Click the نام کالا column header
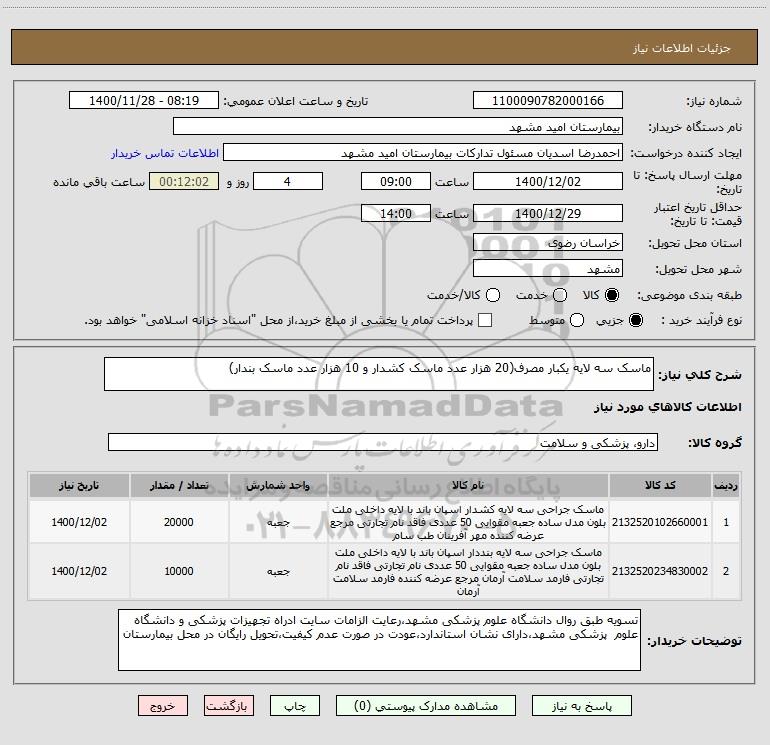 [468, 485]
